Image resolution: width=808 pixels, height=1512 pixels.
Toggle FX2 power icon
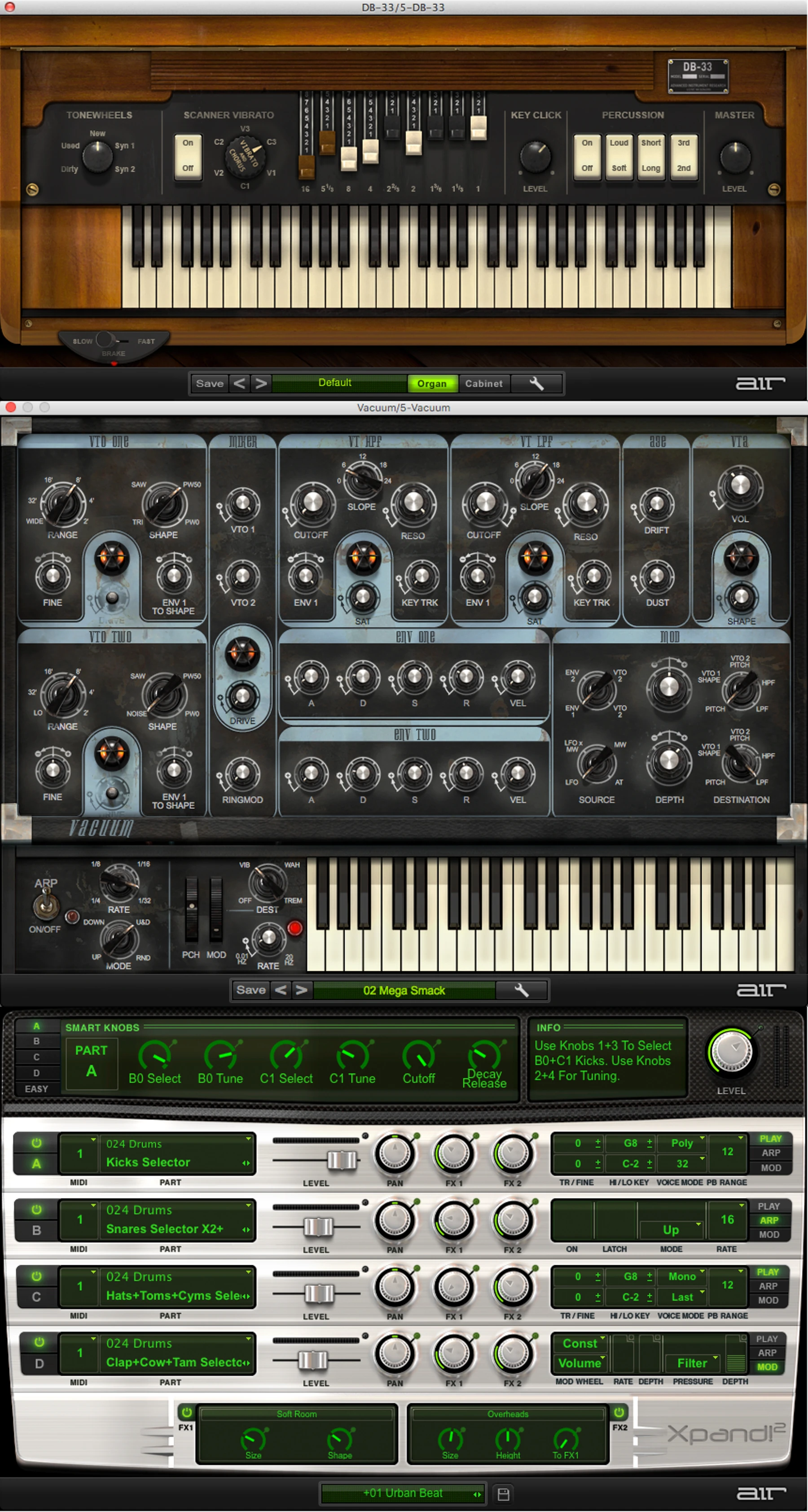619,1412
